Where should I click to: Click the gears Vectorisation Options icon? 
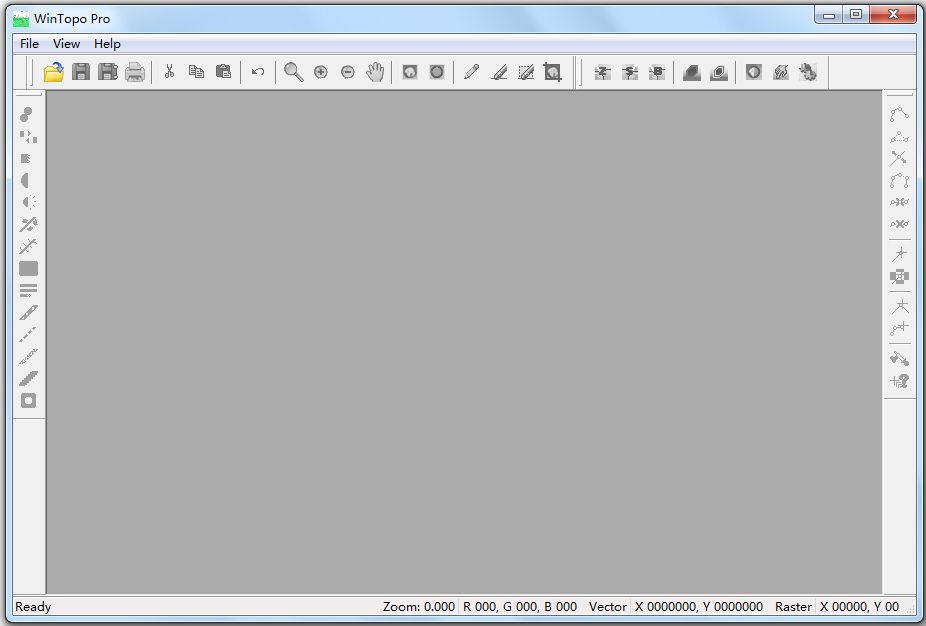pyautogui.click(x=808, y=72)
